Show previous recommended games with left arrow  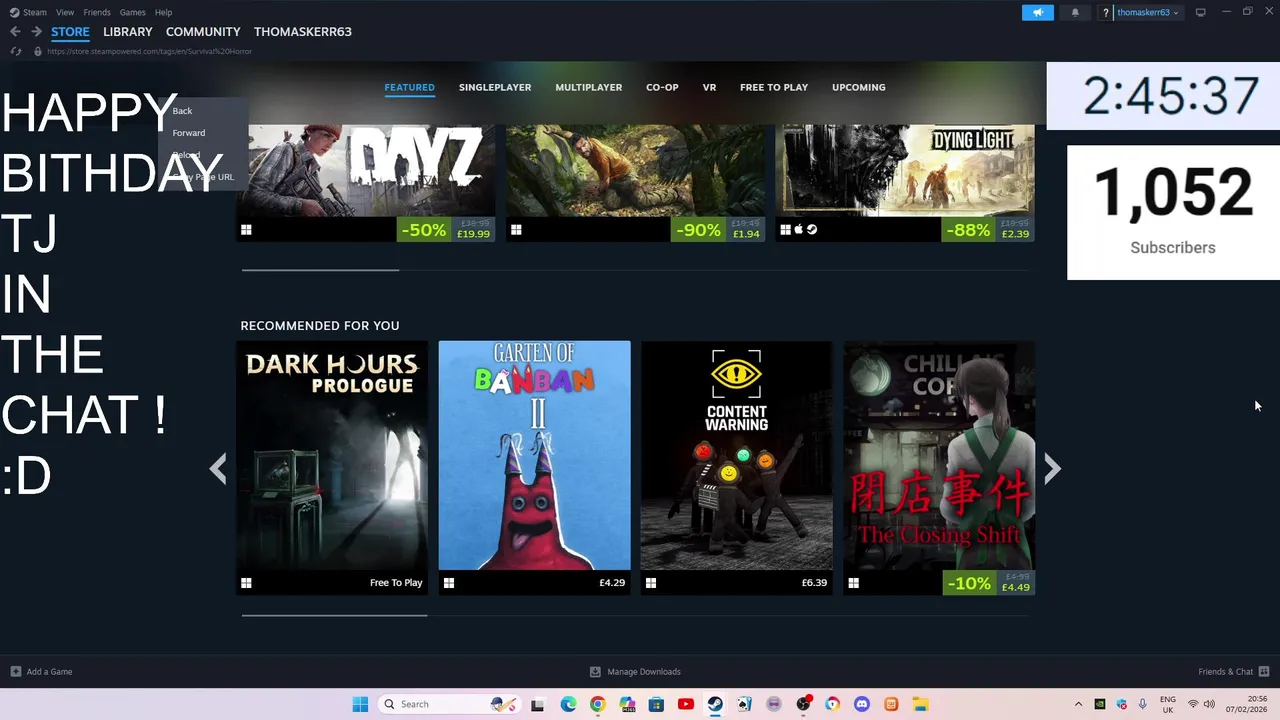point(218,468)
